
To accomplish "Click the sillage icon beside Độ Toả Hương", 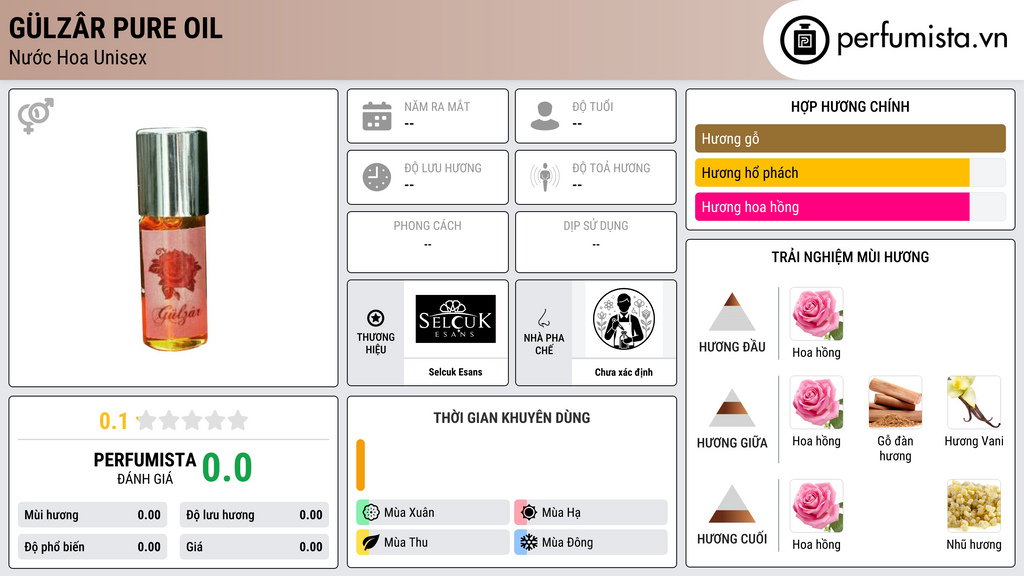I will tap(545, 177).
